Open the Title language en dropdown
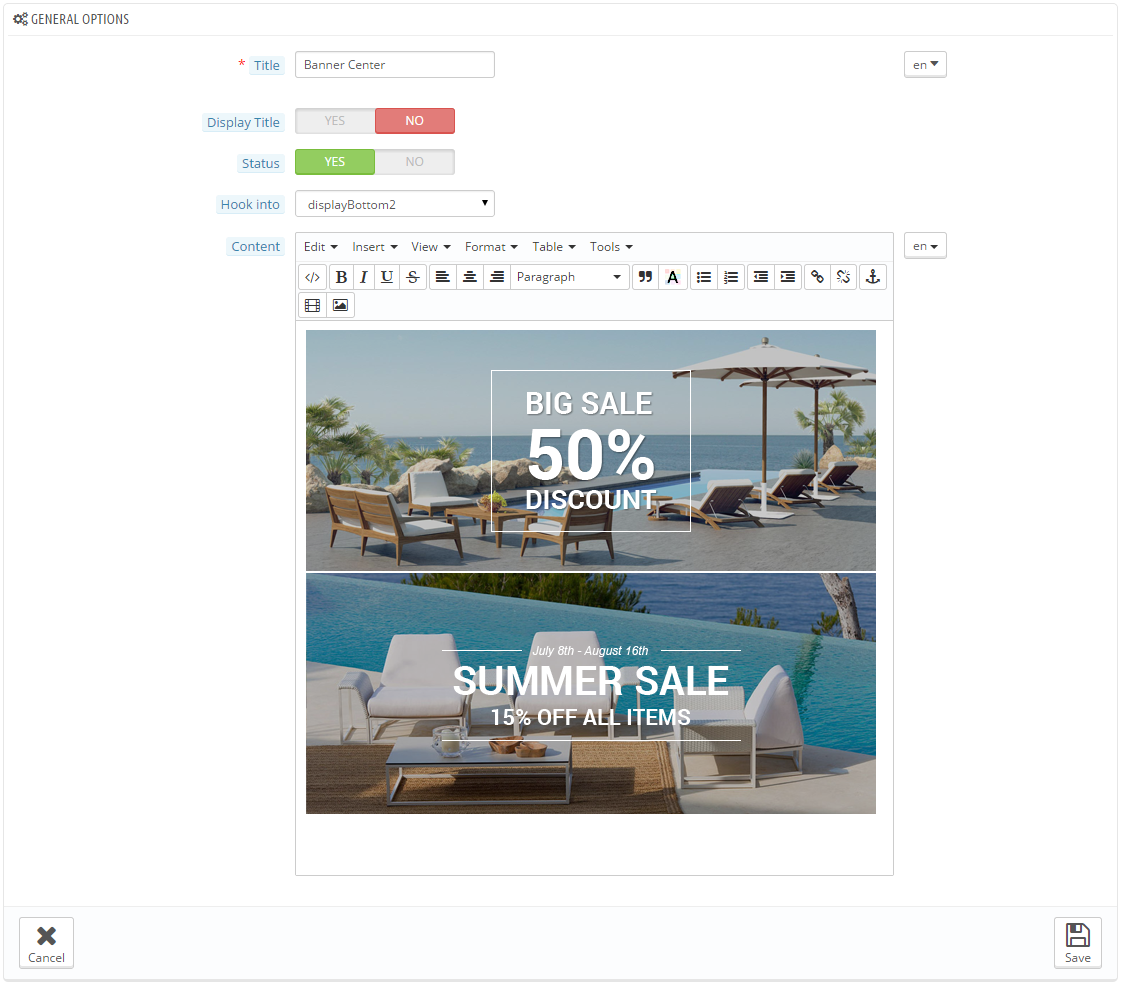The image size is (1122, 985). (x=925, y=64)
